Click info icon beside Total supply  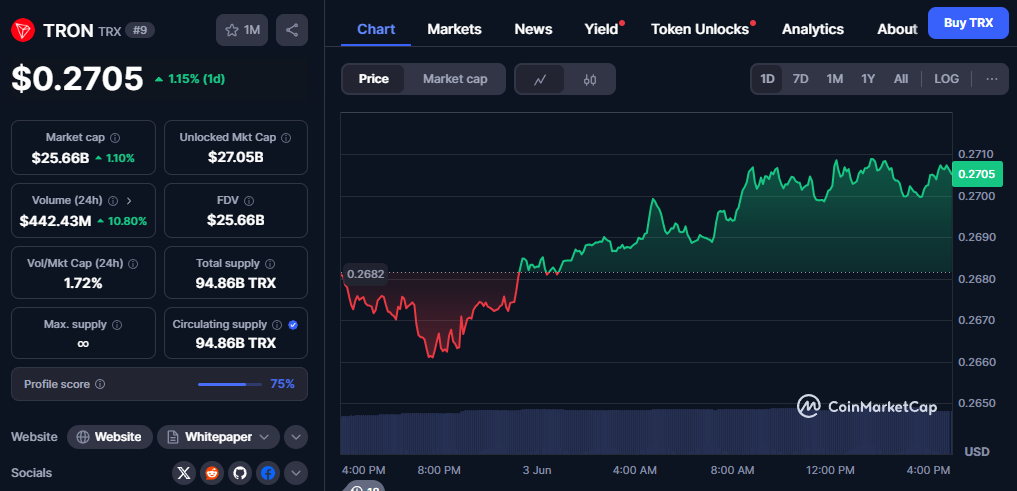click(x=270, y=263)
